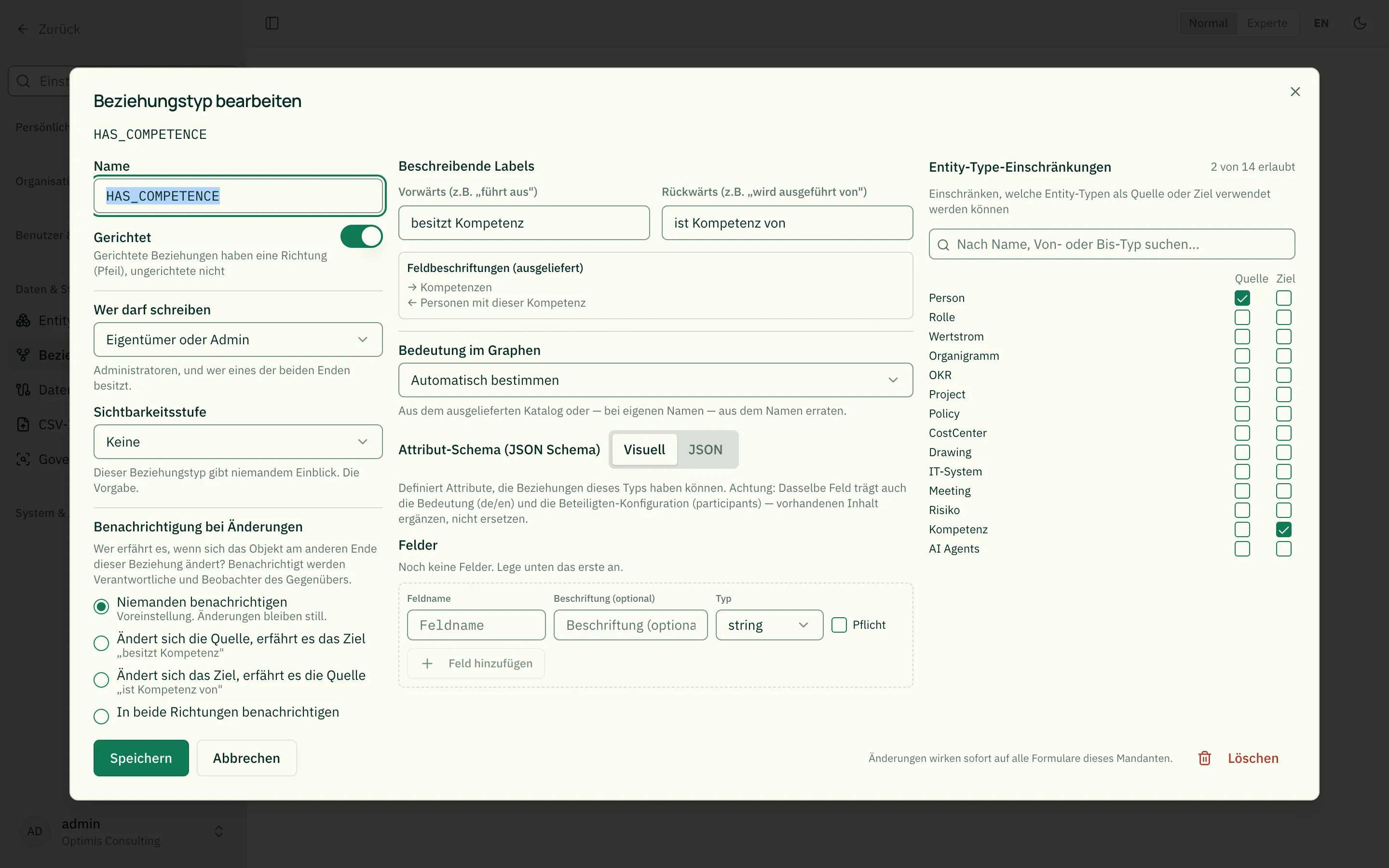Click the back arrow next to Zurück
This screenshot has width=1389, height=868.
point(23,29)
